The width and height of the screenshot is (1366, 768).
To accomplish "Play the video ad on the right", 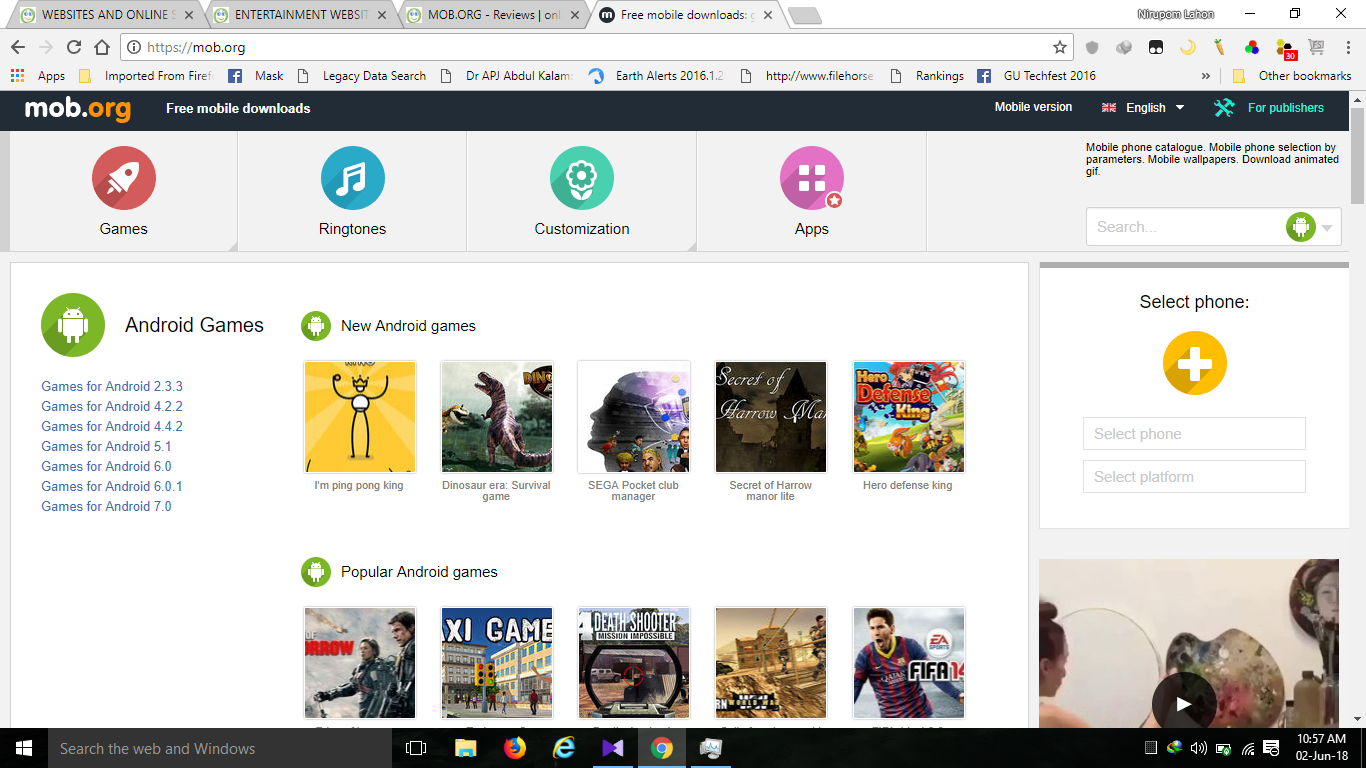I will 1184,704.
